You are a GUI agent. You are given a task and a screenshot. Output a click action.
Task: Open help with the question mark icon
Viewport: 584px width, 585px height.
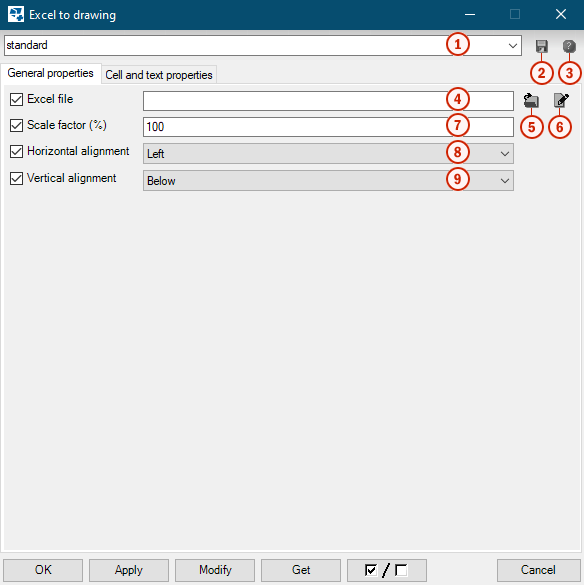click(x=569, y=46)
